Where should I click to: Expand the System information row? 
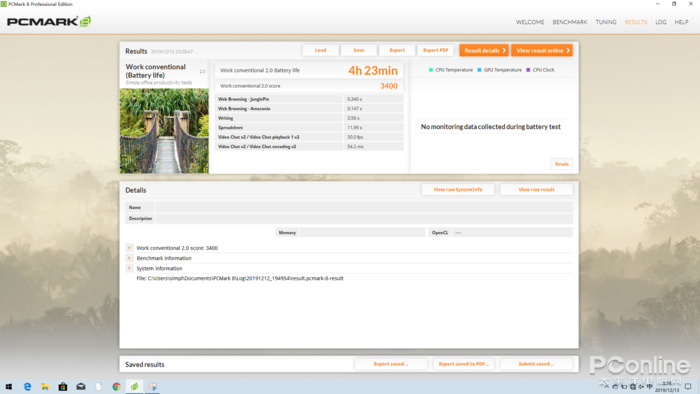pyautogui.click(x=129, y=268)
